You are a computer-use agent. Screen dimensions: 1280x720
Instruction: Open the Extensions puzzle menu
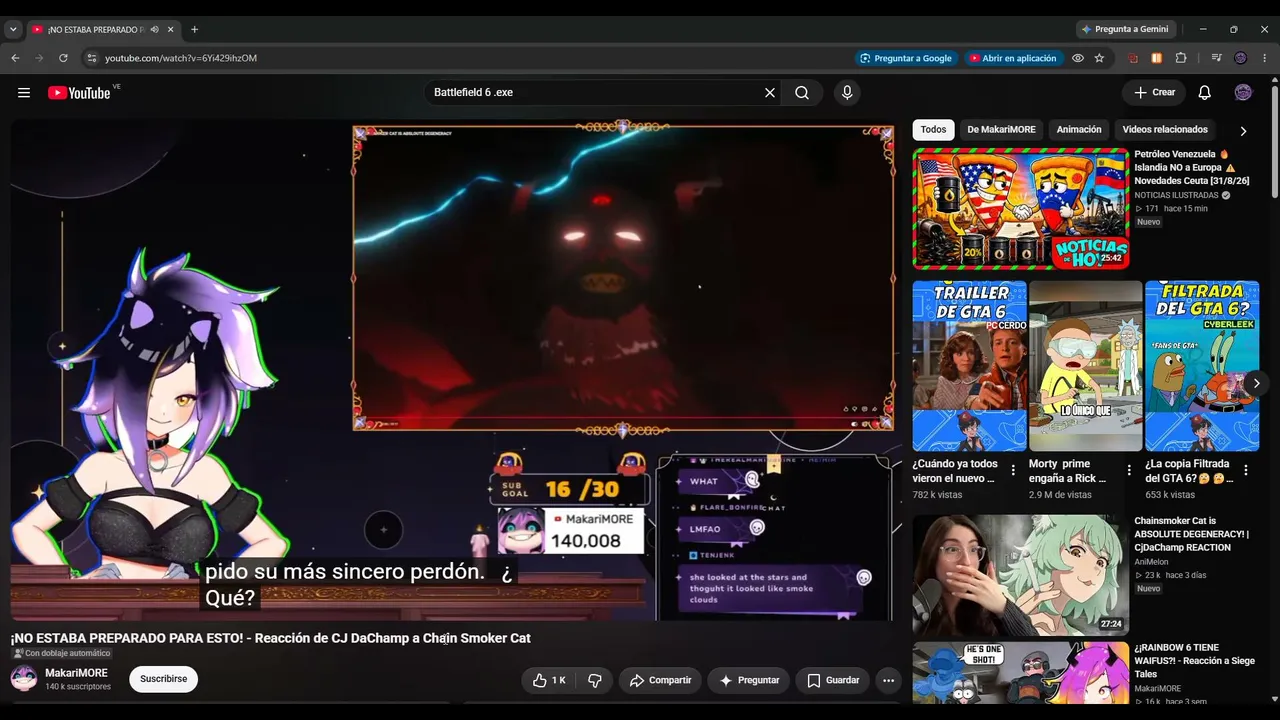tap(1181, 58)
